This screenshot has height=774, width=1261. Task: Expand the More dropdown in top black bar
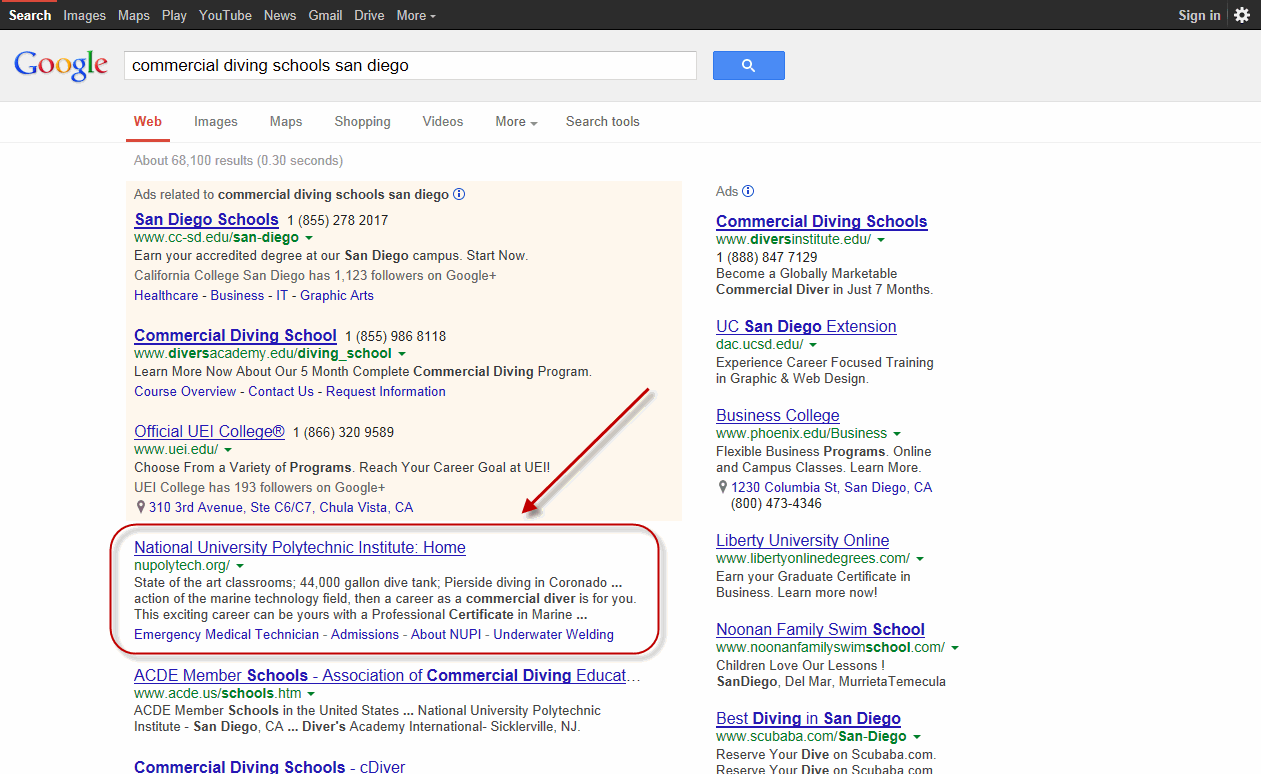click(x=416, y=15)
